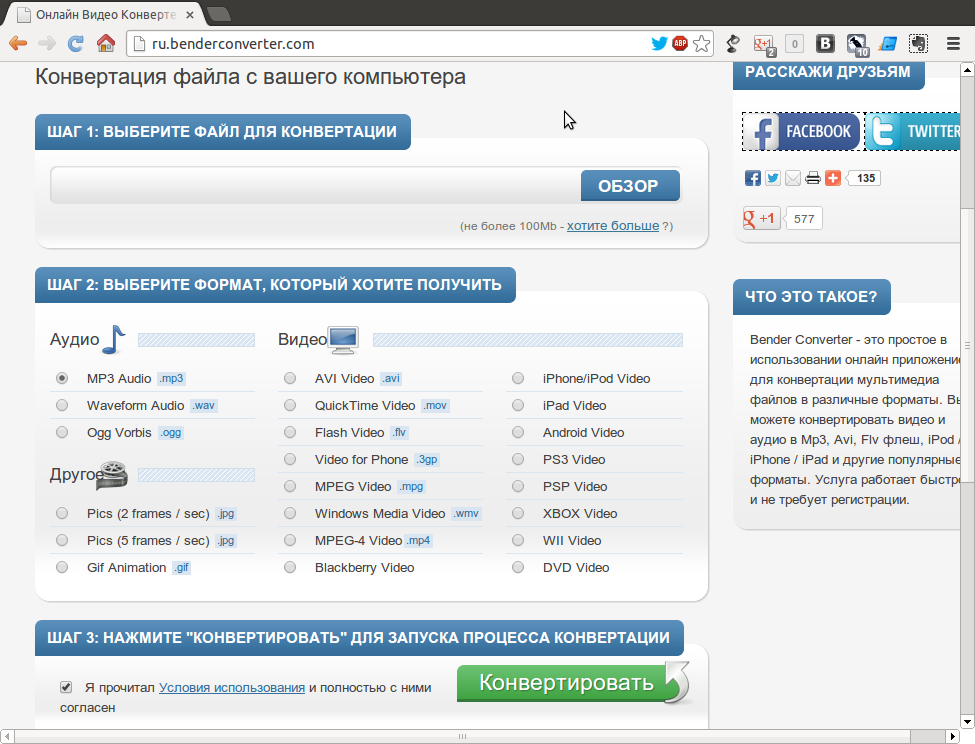The image size is (975, 744).
Task: Open the Chrome hamburger menu
Action: (x=953, y=44)
